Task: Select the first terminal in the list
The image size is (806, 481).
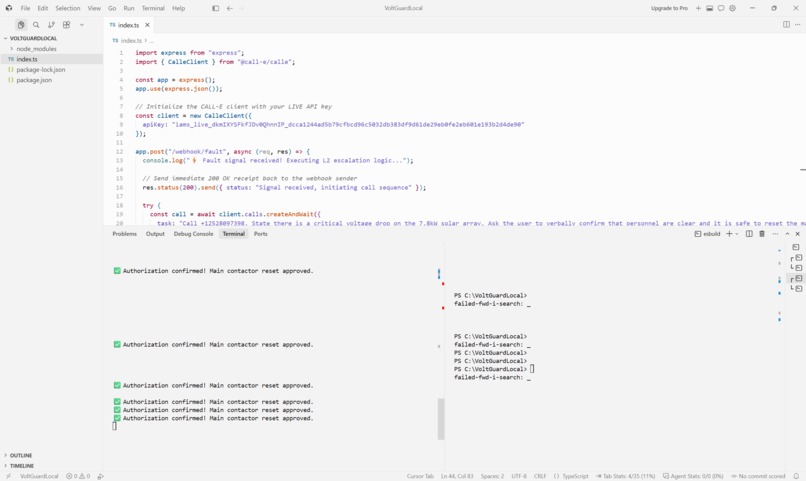Action: tap(796, 247)
